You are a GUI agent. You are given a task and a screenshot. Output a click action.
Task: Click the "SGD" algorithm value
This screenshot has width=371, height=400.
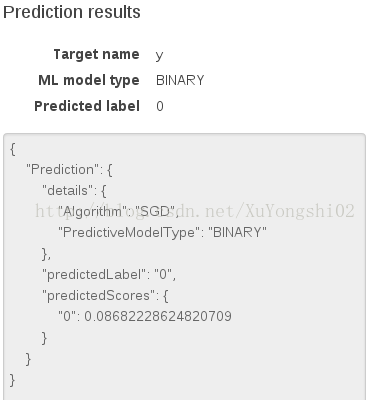pyautogui.click(x=155, y=211)
